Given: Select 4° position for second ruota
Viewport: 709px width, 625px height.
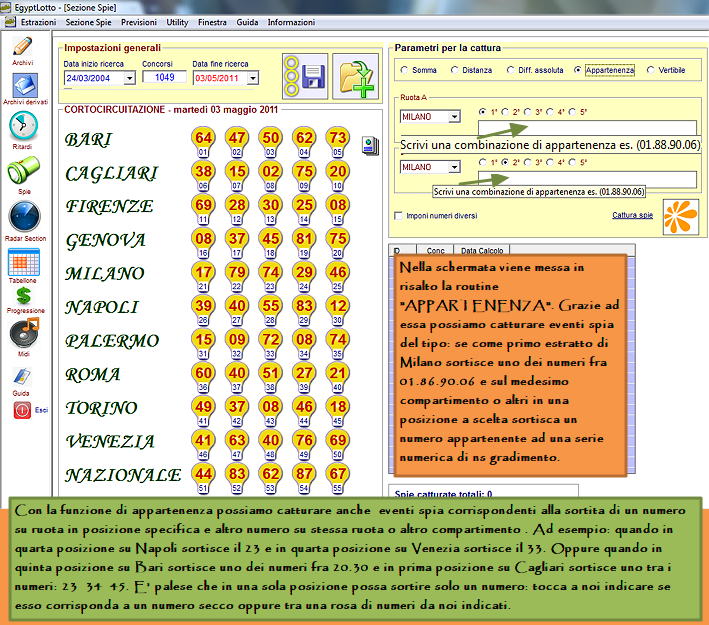Looking at the screenshot, I should pos(550,162).
